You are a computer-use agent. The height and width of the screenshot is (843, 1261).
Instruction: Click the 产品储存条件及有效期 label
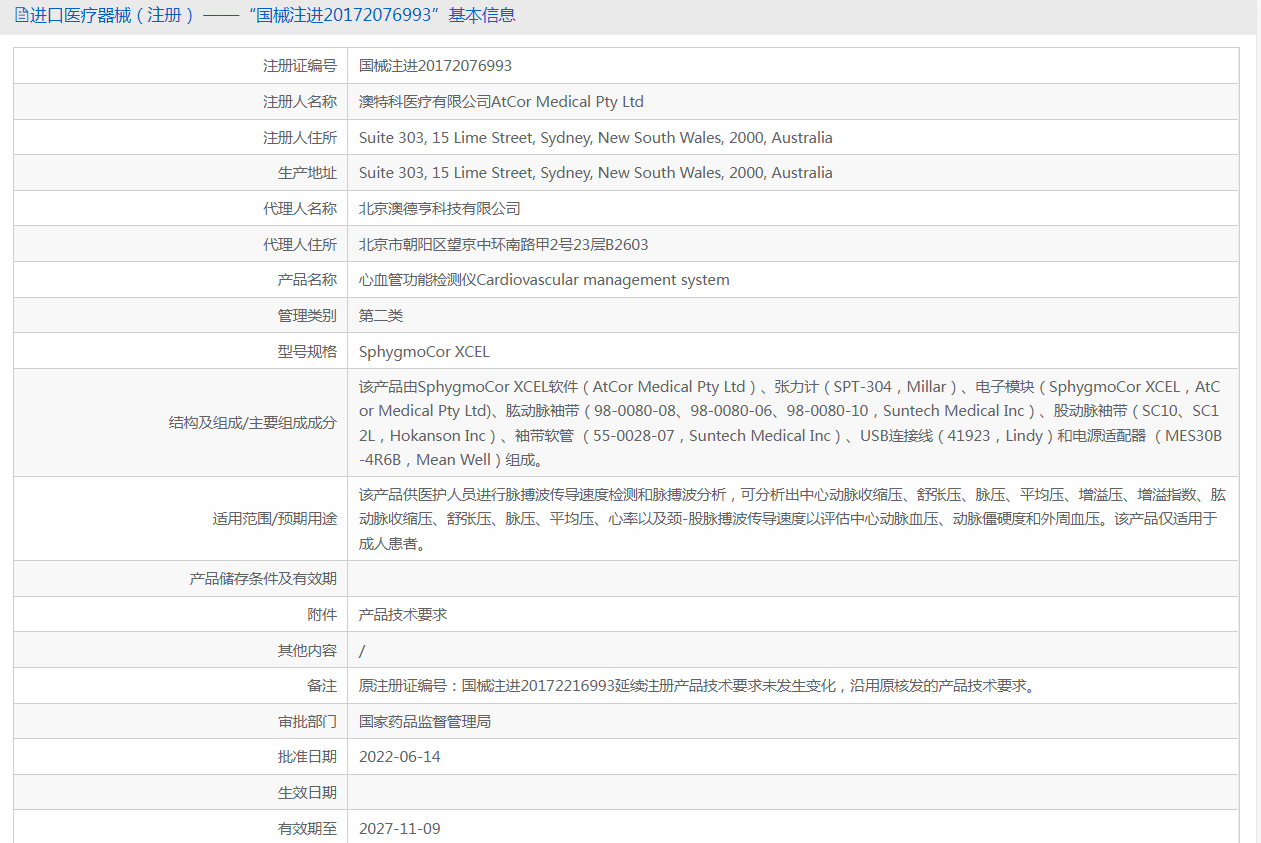(x=264, y=579)
